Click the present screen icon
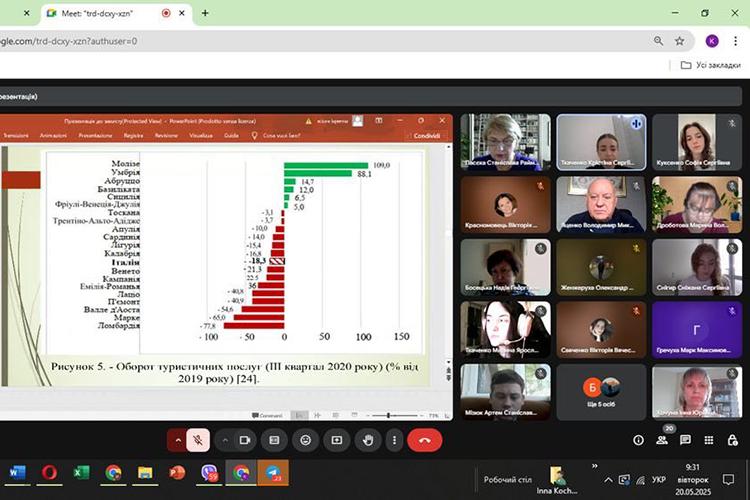The image size is (750, 500). click(x=337, y=439)
